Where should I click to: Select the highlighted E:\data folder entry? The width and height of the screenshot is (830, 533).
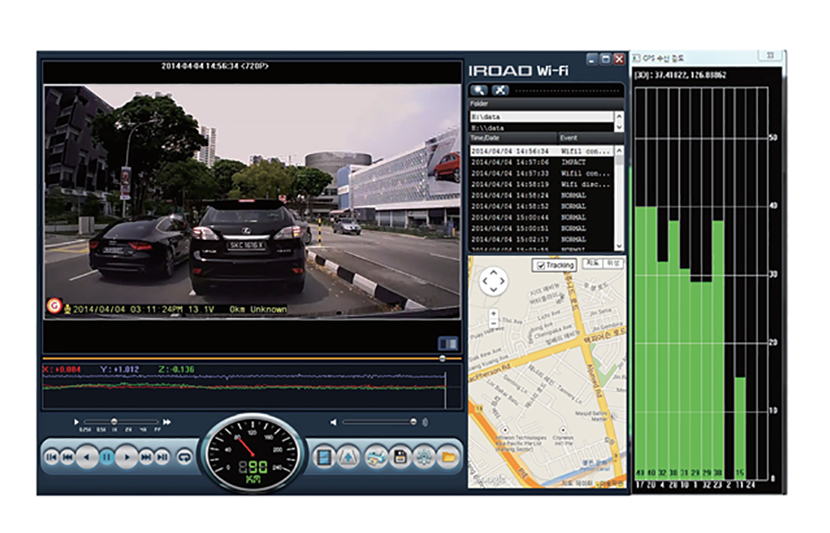542,116
